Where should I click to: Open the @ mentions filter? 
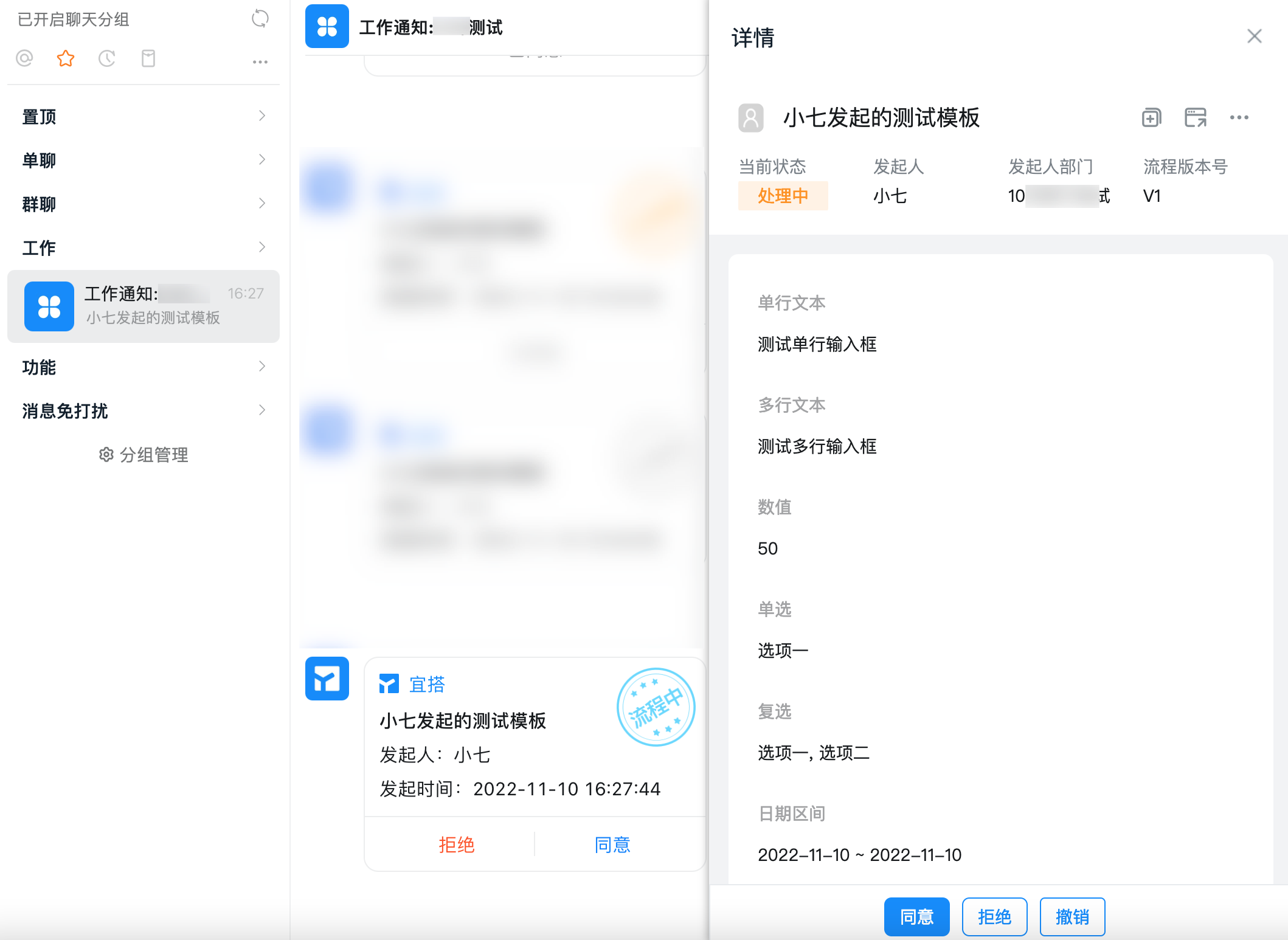(x=24, y=58)
